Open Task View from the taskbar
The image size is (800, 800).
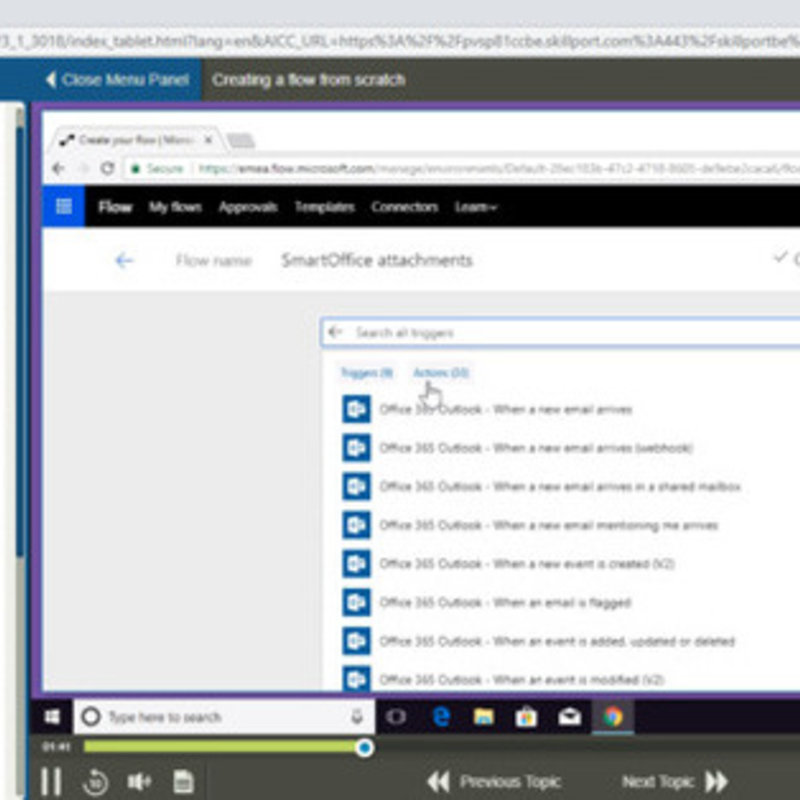396,717
